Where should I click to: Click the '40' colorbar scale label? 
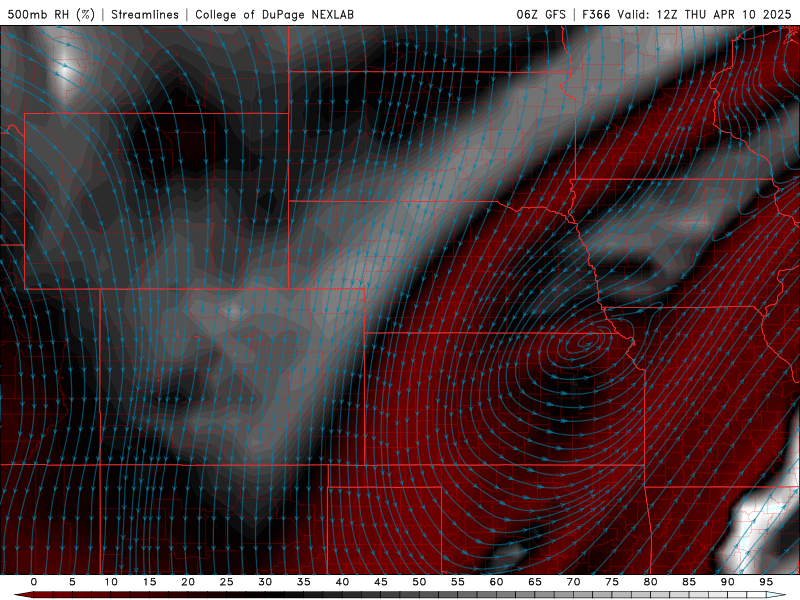[342, 582]
